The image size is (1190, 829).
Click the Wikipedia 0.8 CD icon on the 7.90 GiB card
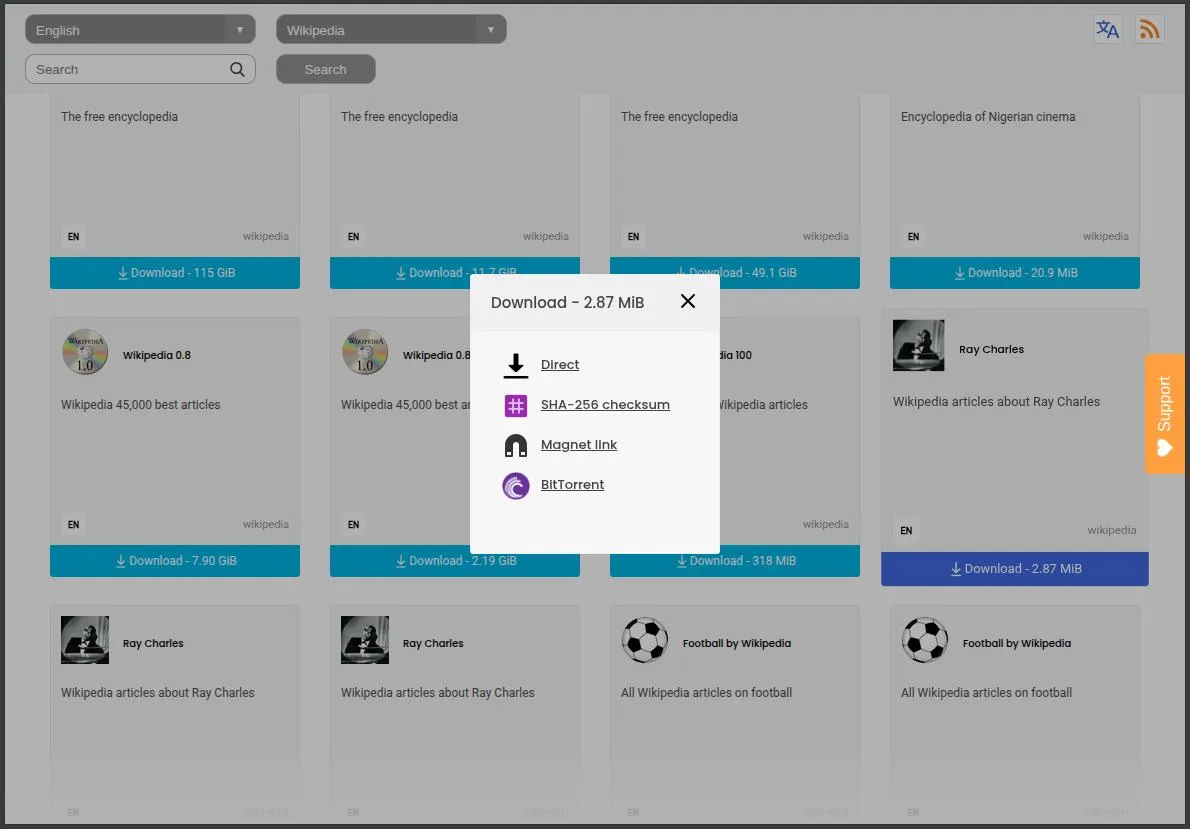(x=85, y=351)
